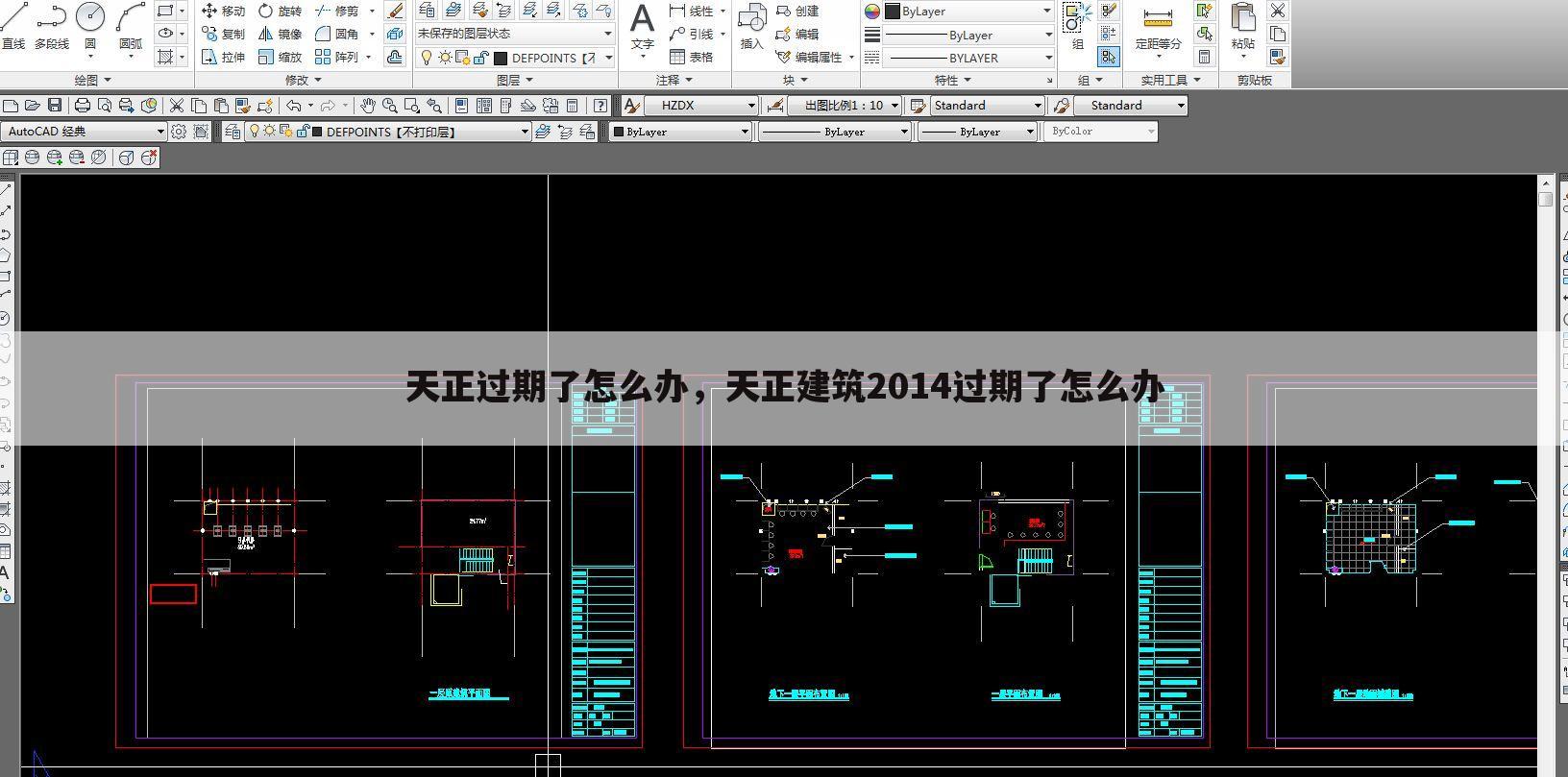Image resolution: width=1568 pixels, height=777 pixels.
Task: Click the 插入 insert block tool
Action: (751, 27)
